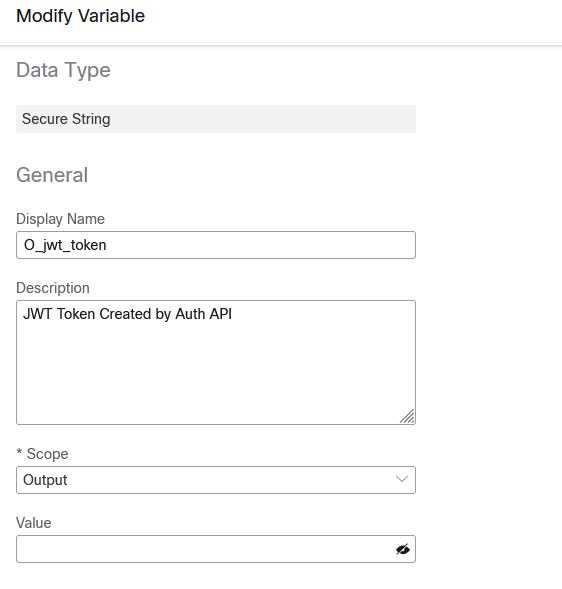Expand Scope using the chevron arrow
562x589 pixels.
click(402, 479)
